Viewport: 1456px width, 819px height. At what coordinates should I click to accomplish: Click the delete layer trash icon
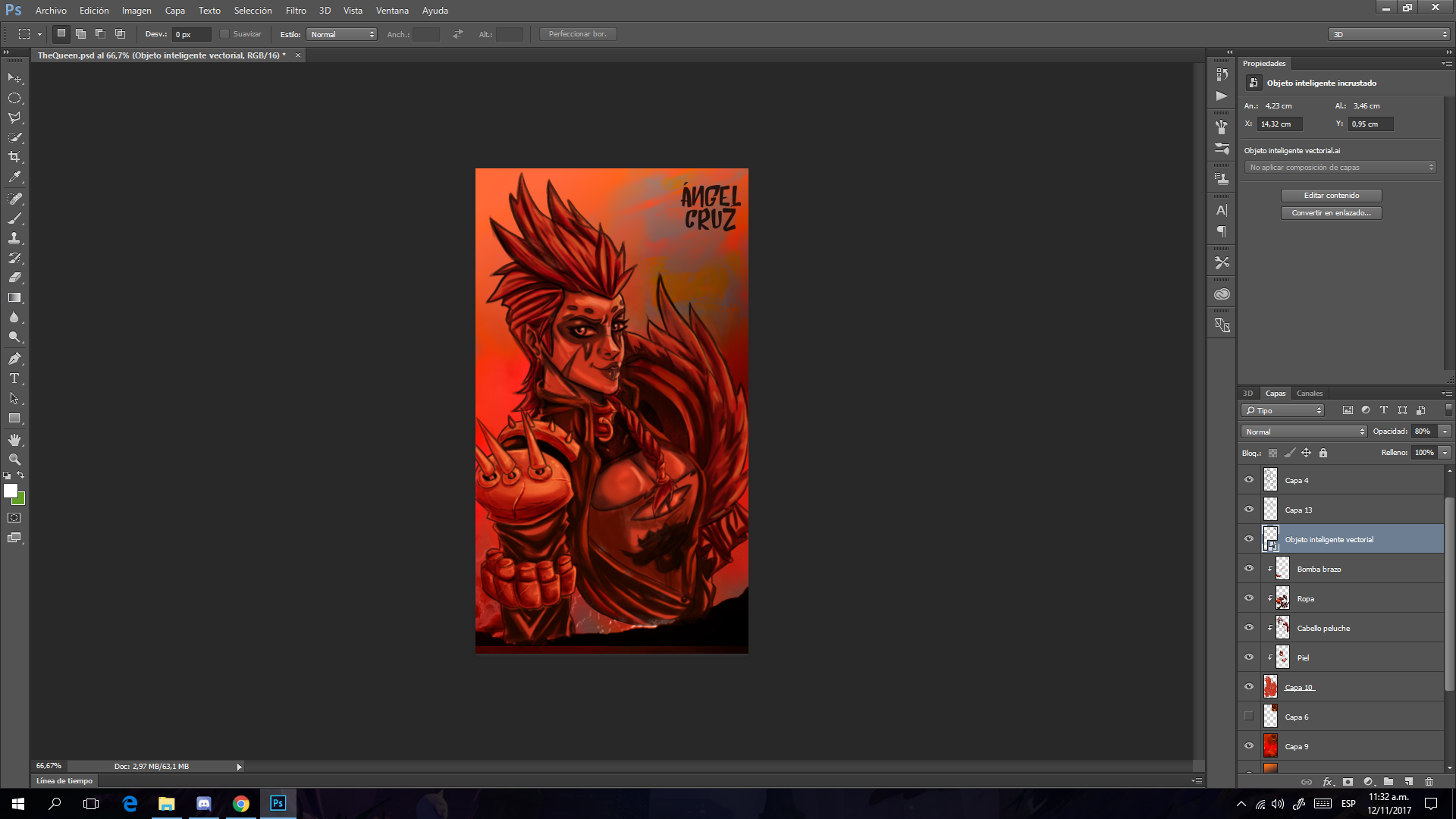1429,781
